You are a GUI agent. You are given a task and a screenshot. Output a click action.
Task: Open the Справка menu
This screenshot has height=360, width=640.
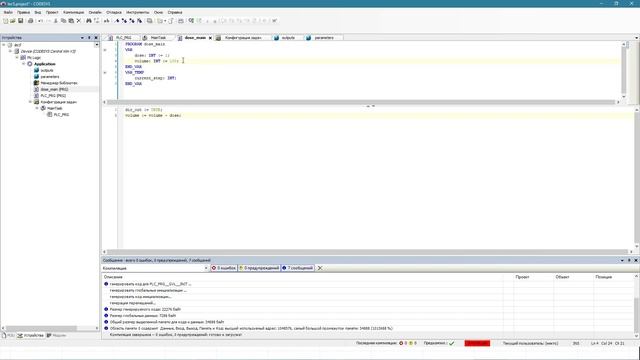pos(175,12)
